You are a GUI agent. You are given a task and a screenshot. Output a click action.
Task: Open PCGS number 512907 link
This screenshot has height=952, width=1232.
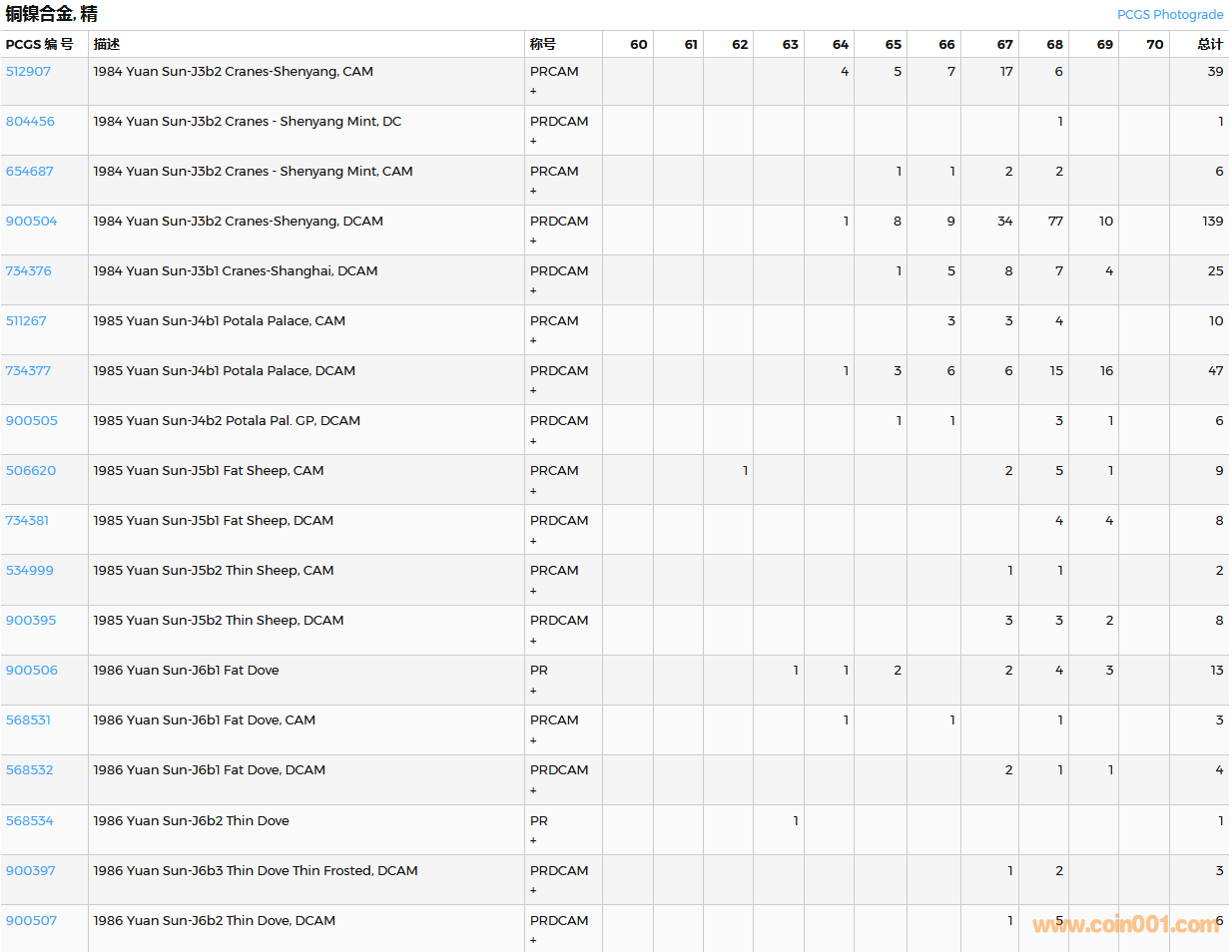pyautogui.click(x=28, y=72)
